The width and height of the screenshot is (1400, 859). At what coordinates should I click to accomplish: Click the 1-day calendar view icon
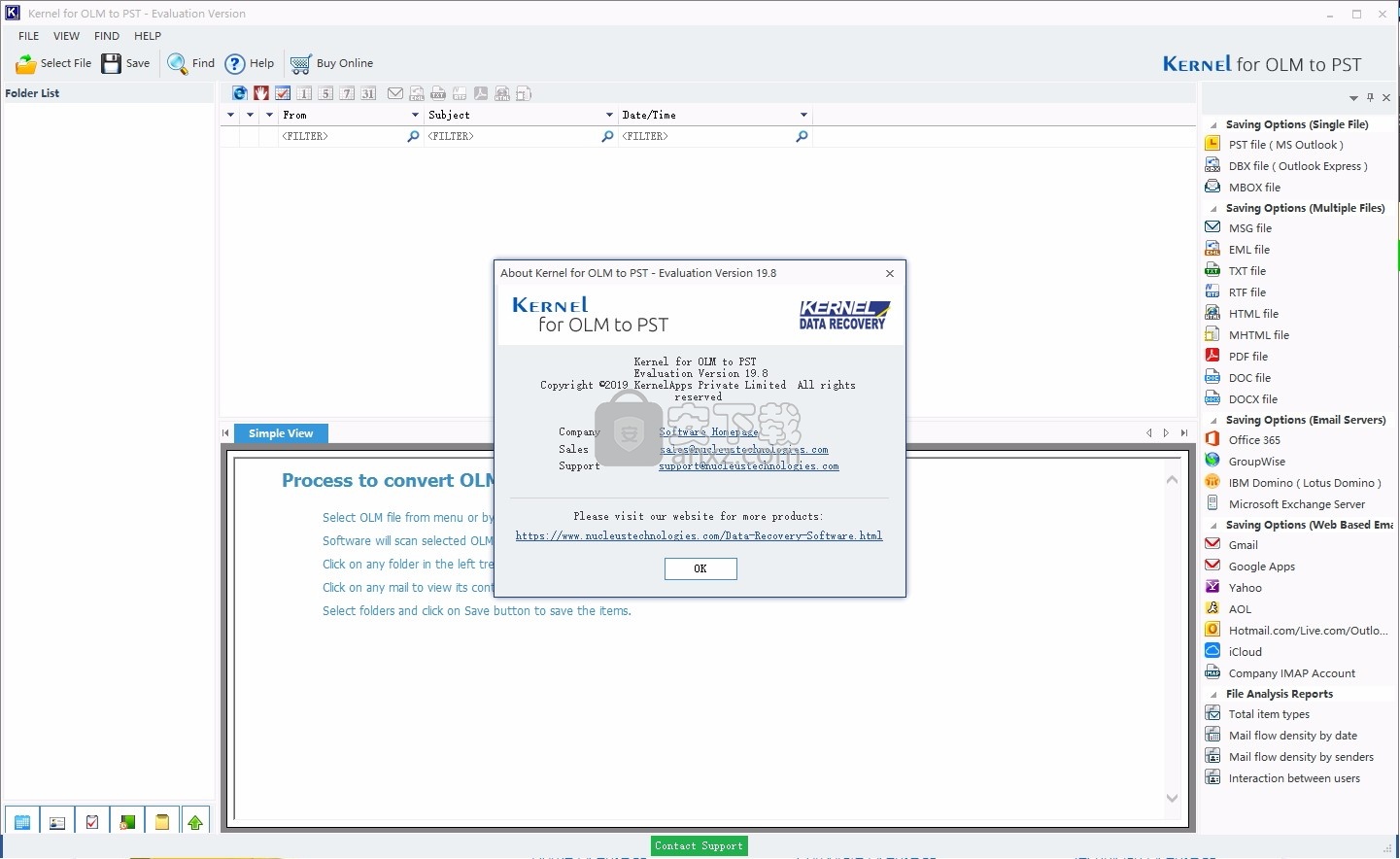pyautogui.click(x=304, y=93)
